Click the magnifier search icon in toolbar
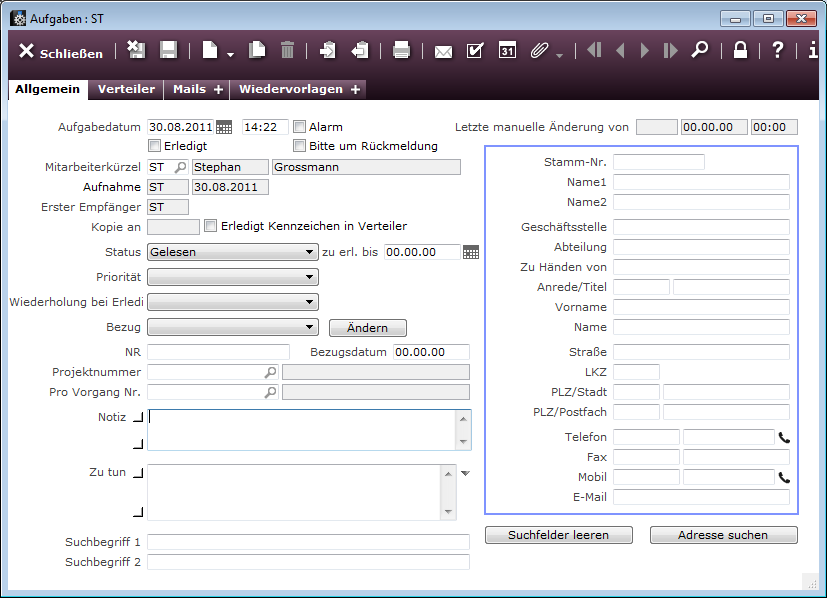 700,51
